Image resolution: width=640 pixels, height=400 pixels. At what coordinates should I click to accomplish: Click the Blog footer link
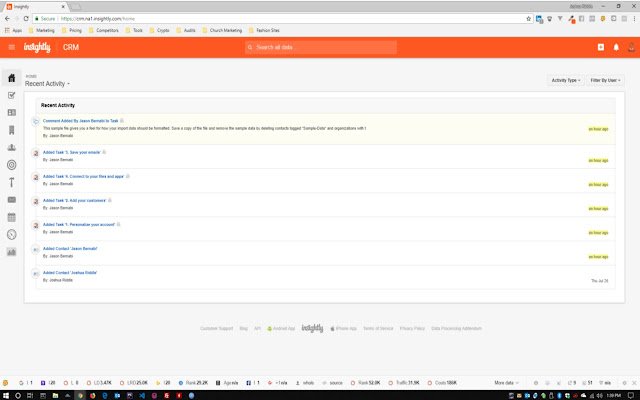tap(244, 329)
